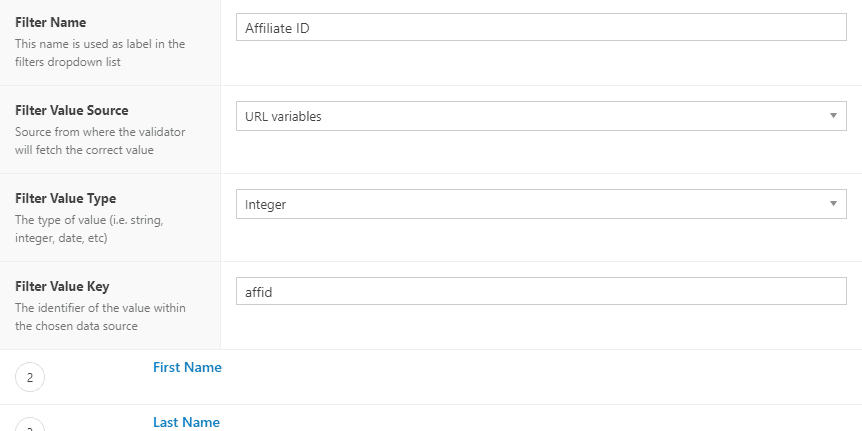This screenshot has width=862, height=431.
Task: Click the Filter Value Type dropdown arrow
Action: (833, 204)
